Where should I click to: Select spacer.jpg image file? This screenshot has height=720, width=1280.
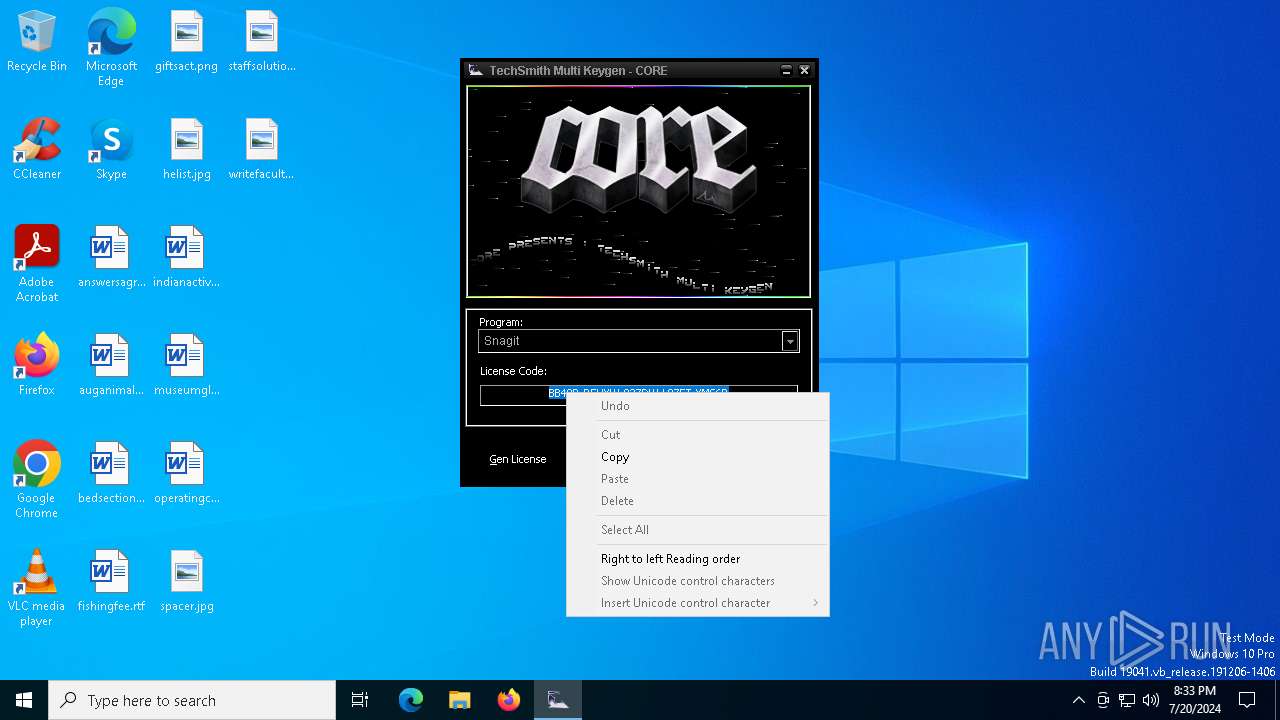[x=187, y=582]
